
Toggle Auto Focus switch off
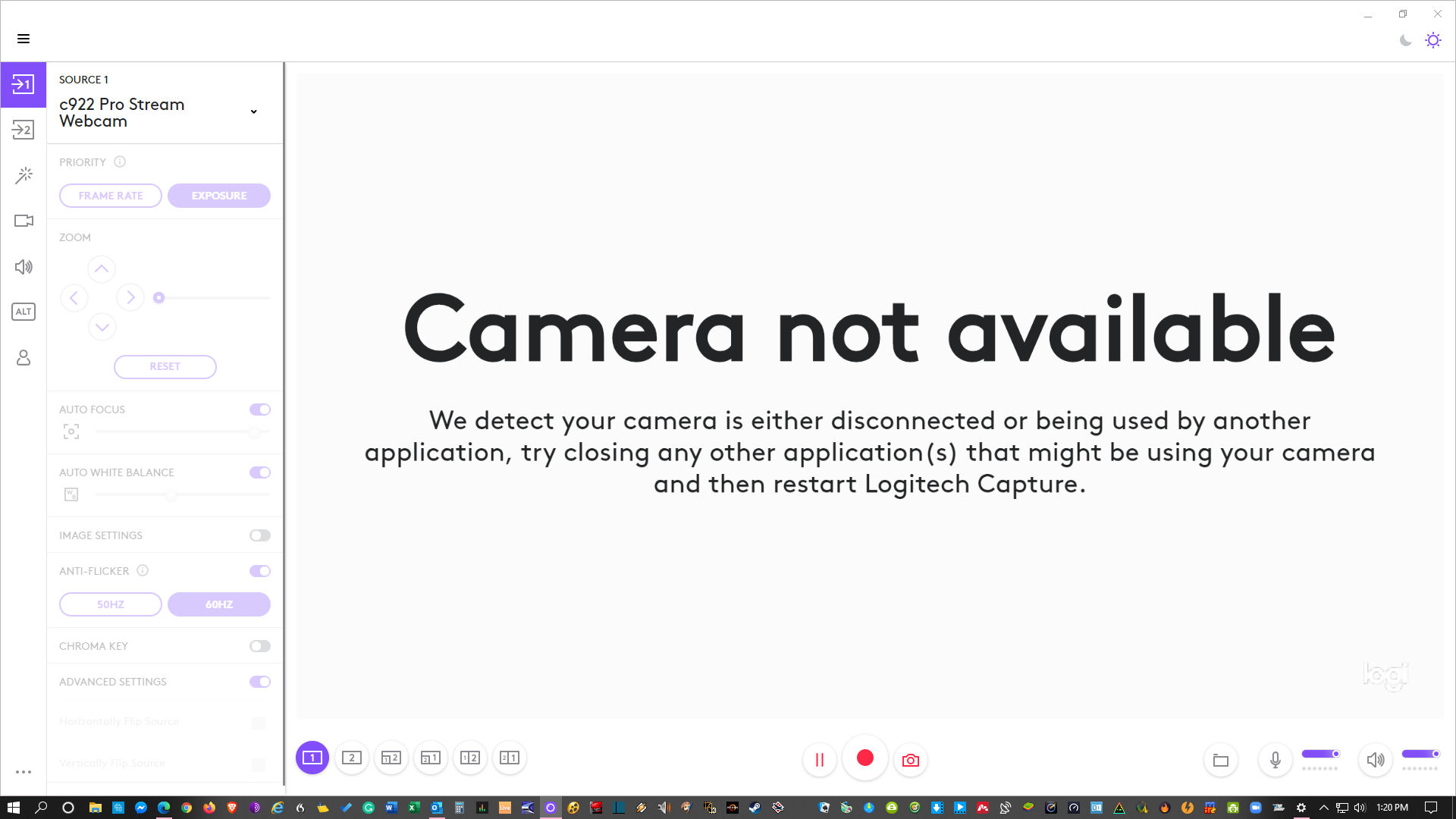(259, 409)
